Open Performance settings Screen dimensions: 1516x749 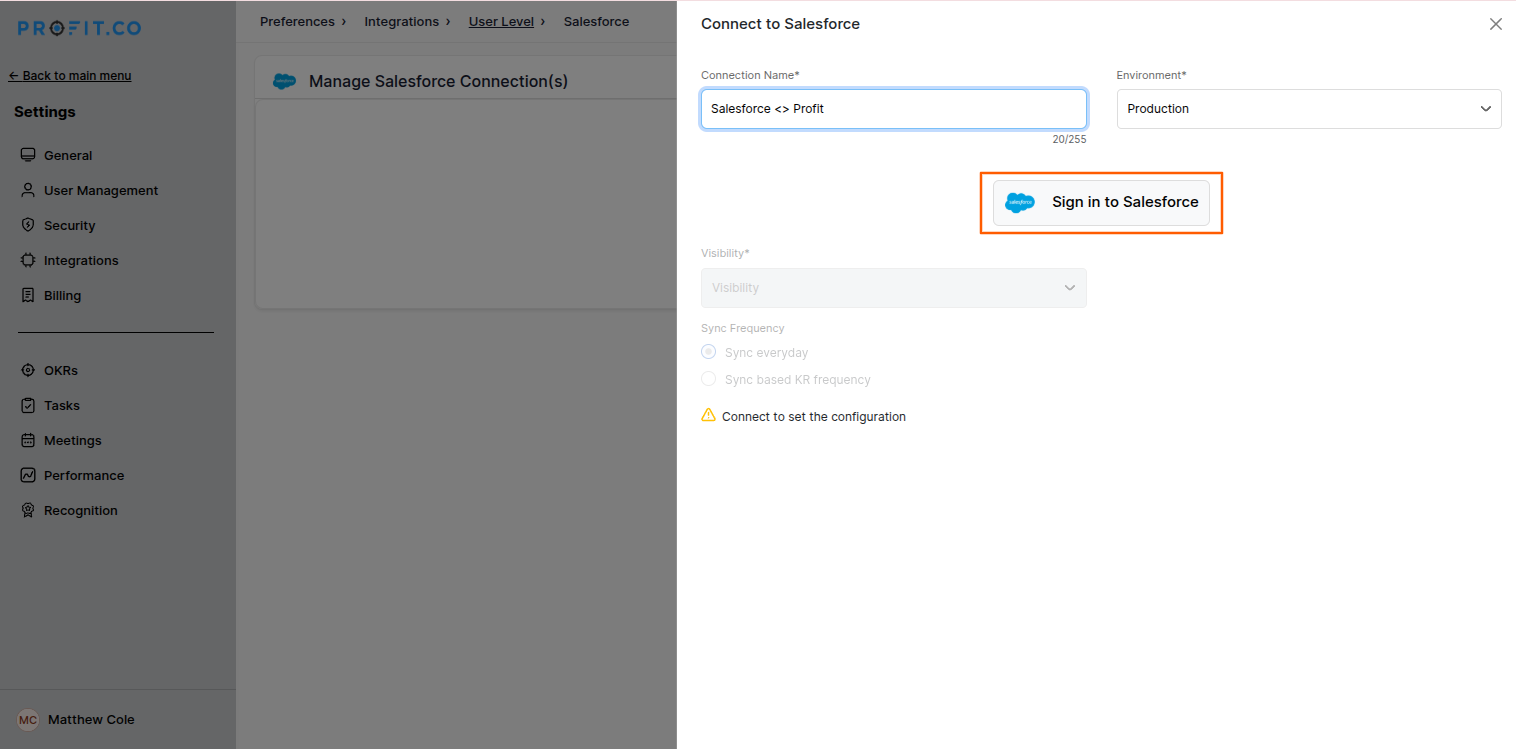(x=84, y=475)
